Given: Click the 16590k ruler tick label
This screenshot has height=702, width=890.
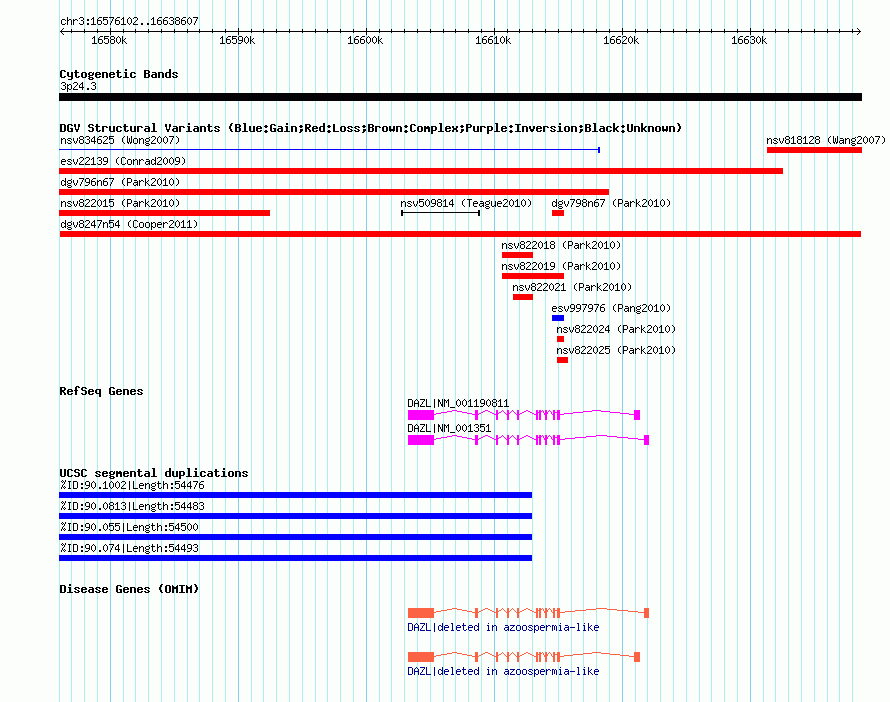Looking at the screenshot, I should tap(237, 40).
